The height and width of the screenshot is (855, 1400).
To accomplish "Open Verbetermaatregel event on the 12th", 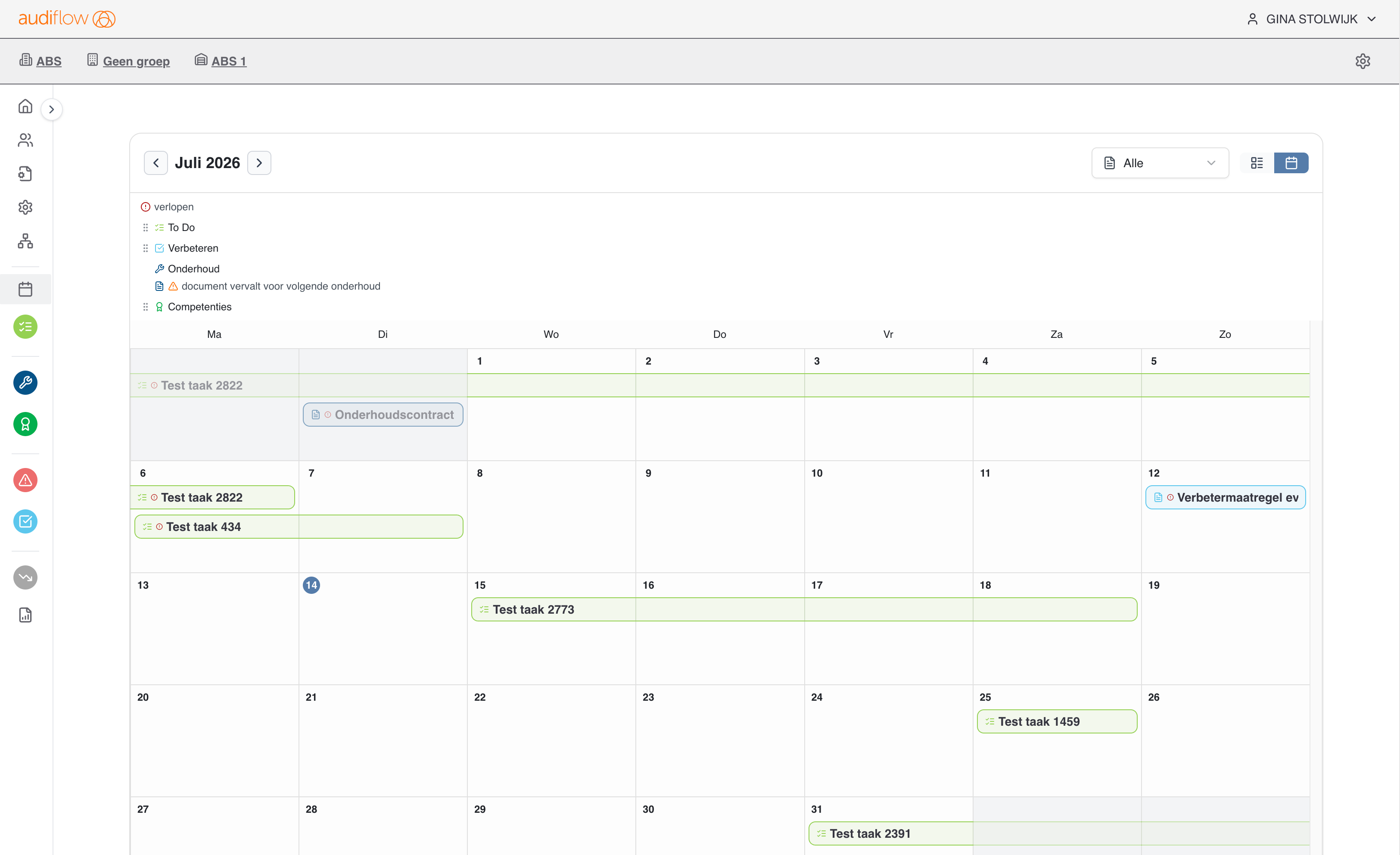I will pos(1226,497).
